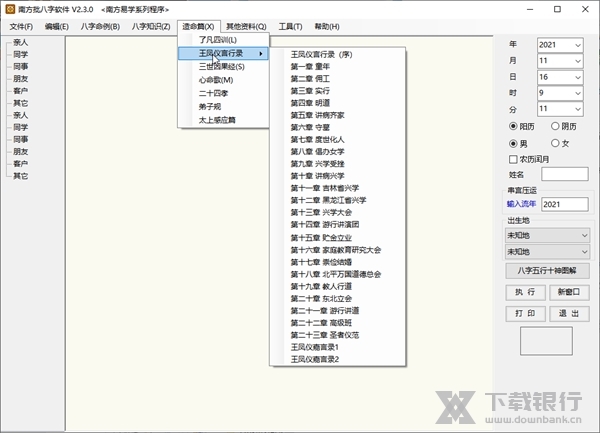Open the 编辑(E) menu
The width and height of the screenshot is (600, 433).
tap(57, 27)
